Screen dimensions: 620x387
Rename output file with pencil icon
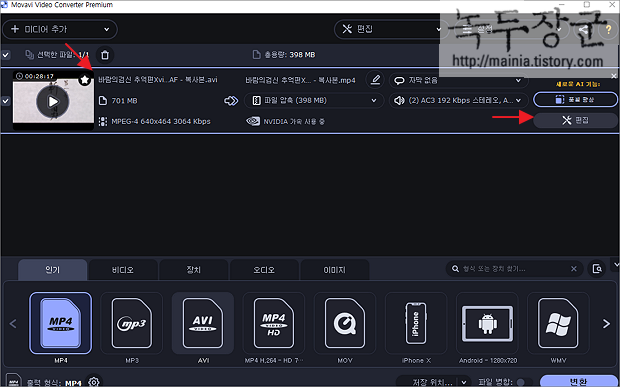click(x=375, y=80)
